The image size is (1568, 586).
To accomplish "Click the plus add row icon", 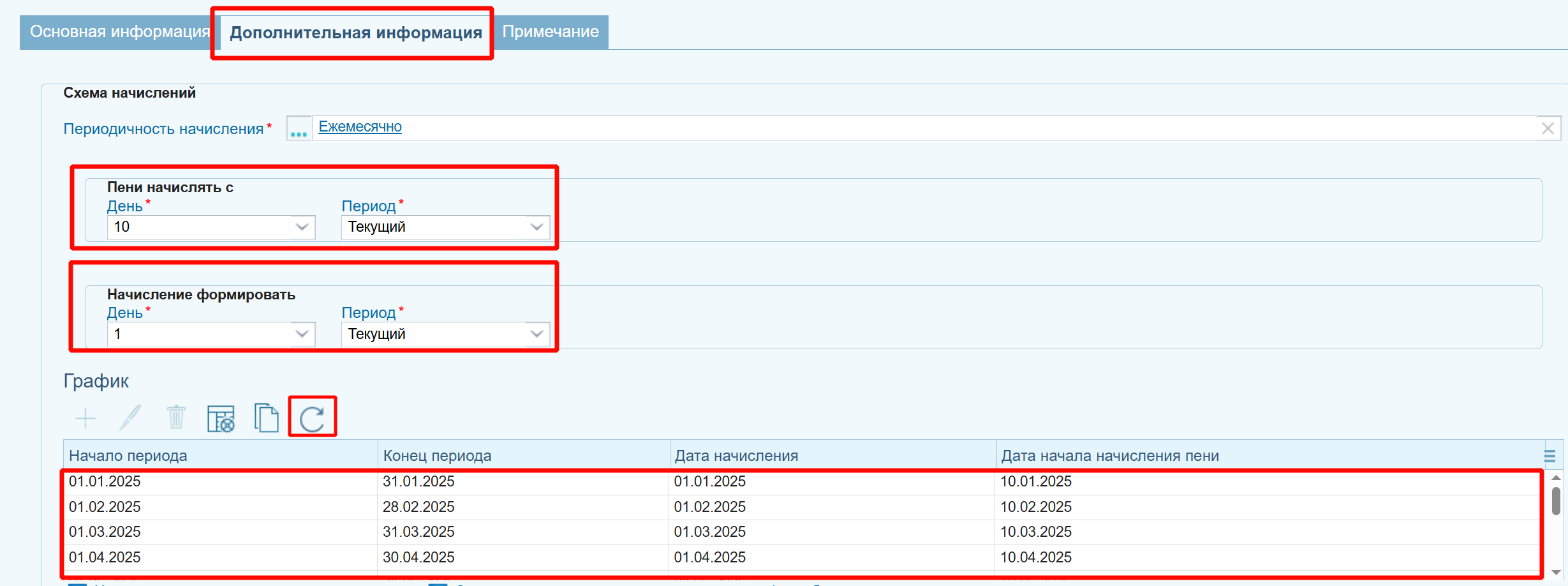I will pos(85,419).
